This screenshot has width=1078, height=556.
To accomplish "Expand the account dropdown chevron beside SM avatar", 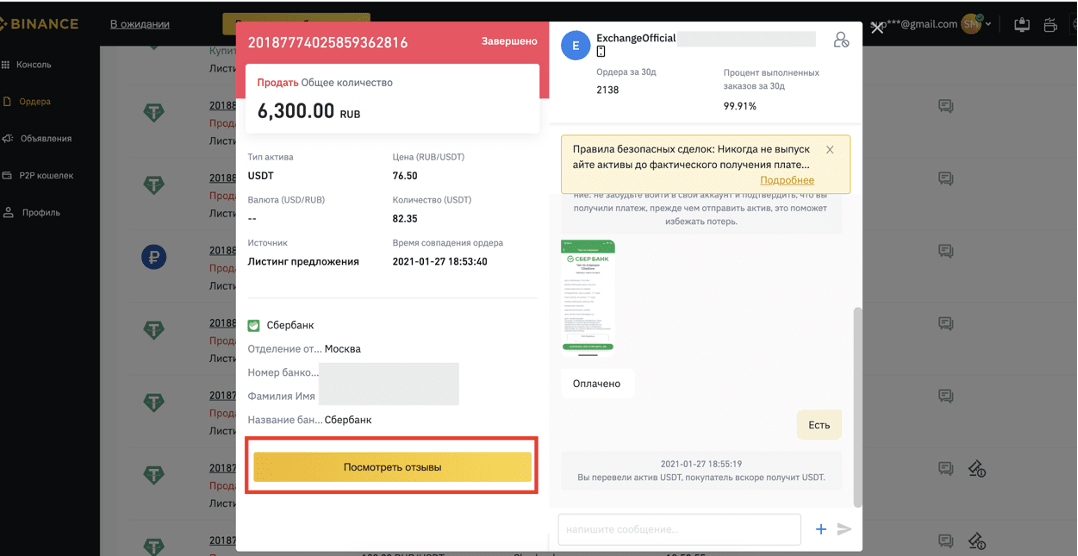I will (x=988, y=25).
